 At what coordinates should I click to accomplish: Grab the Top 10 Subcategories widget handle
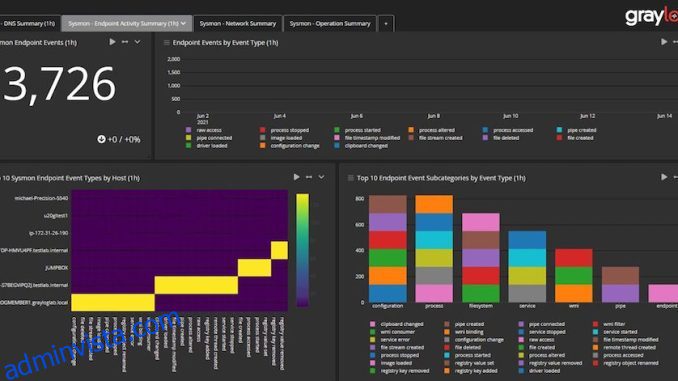tap(351, 178)
